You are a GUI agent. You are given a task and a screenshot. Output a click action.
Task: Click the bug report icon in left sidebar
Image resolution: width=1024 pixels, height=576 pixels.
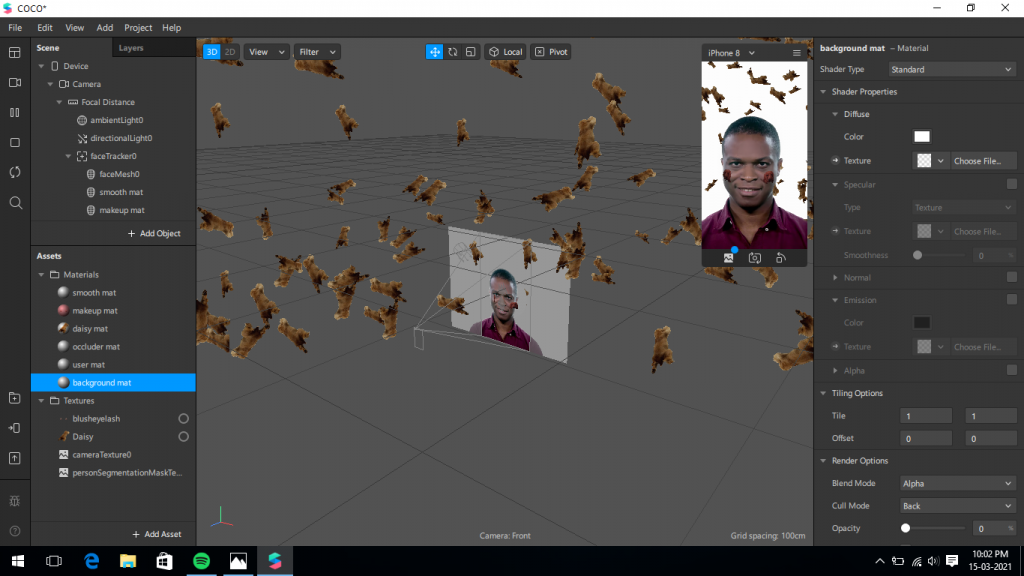click(14, 501)
